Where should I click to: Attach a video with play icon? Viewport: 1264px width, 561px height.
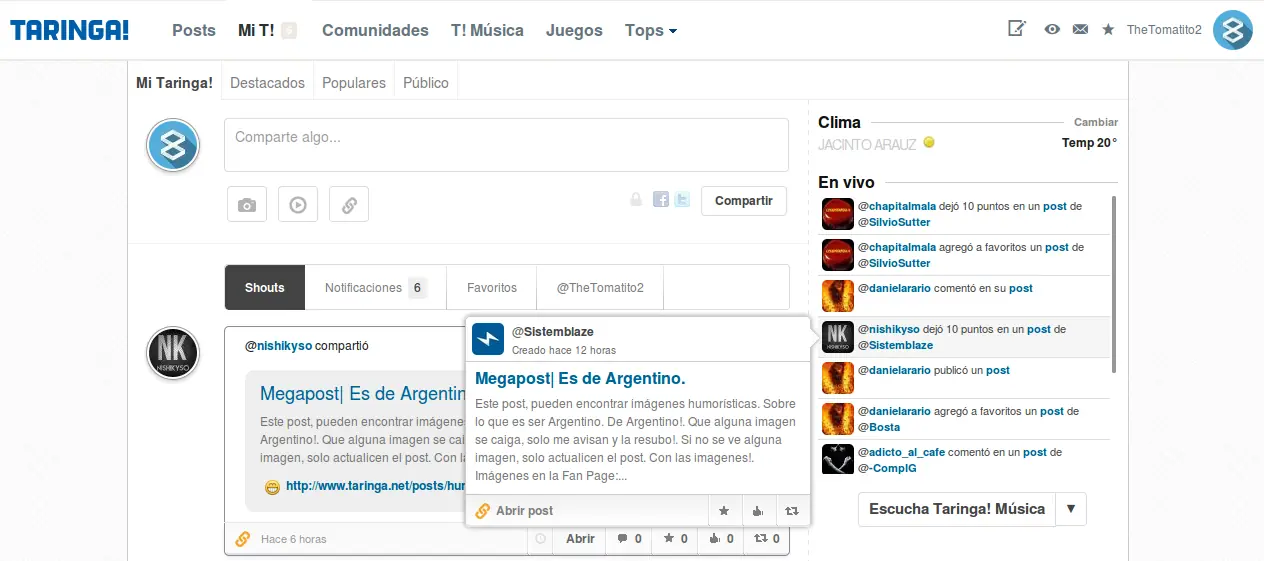(x=298, y=204)
